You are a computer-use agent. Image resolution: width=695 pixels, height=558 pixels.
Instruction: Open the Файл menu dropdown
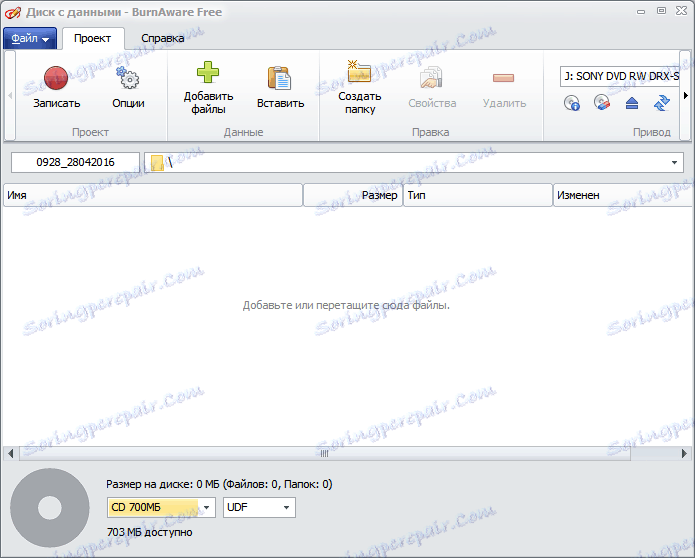30,39
